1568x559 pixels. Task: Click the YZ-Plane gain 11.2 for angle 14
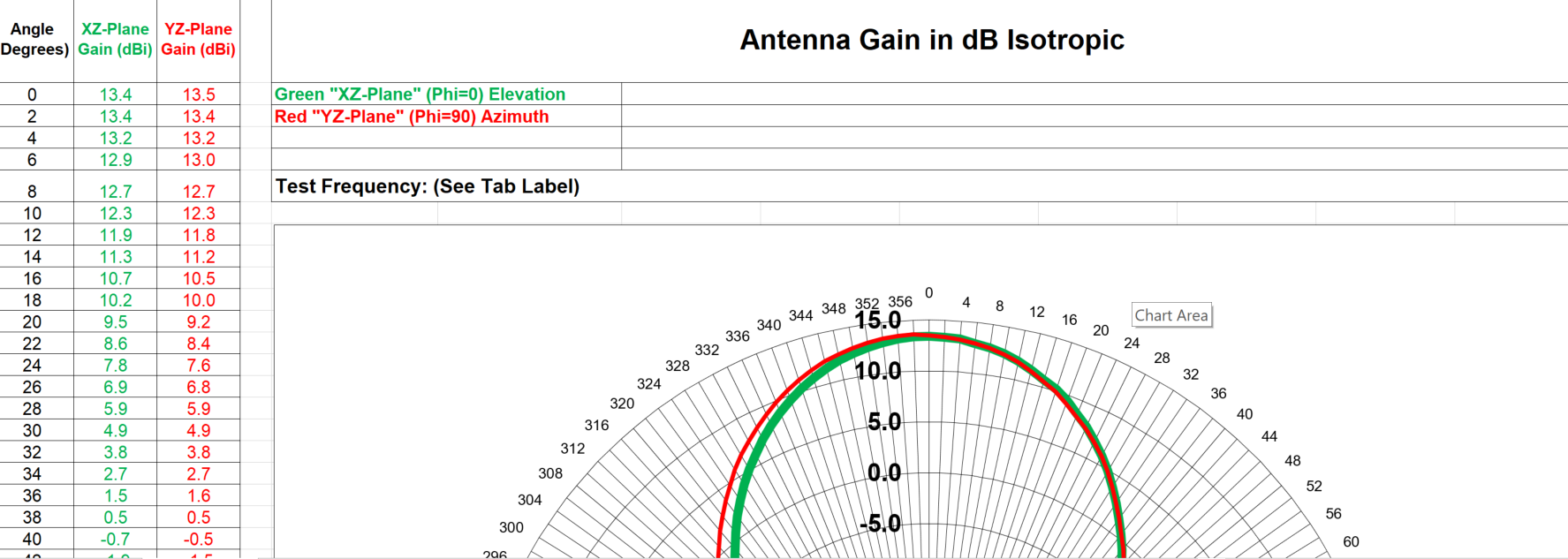tap(199, 257)
